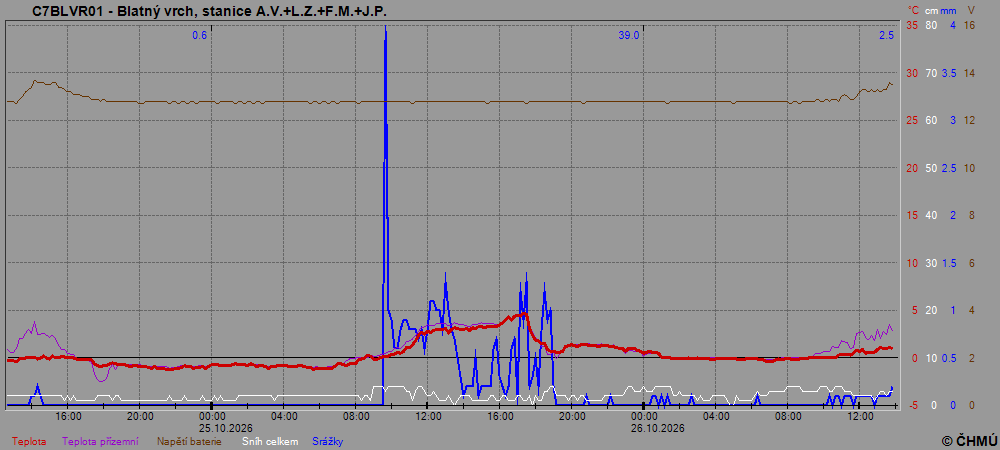Image resolution: width=1000 pixels, height=450 pixels.
Task: Click the 0.6 precipitation total label
Action: [200, 36]
